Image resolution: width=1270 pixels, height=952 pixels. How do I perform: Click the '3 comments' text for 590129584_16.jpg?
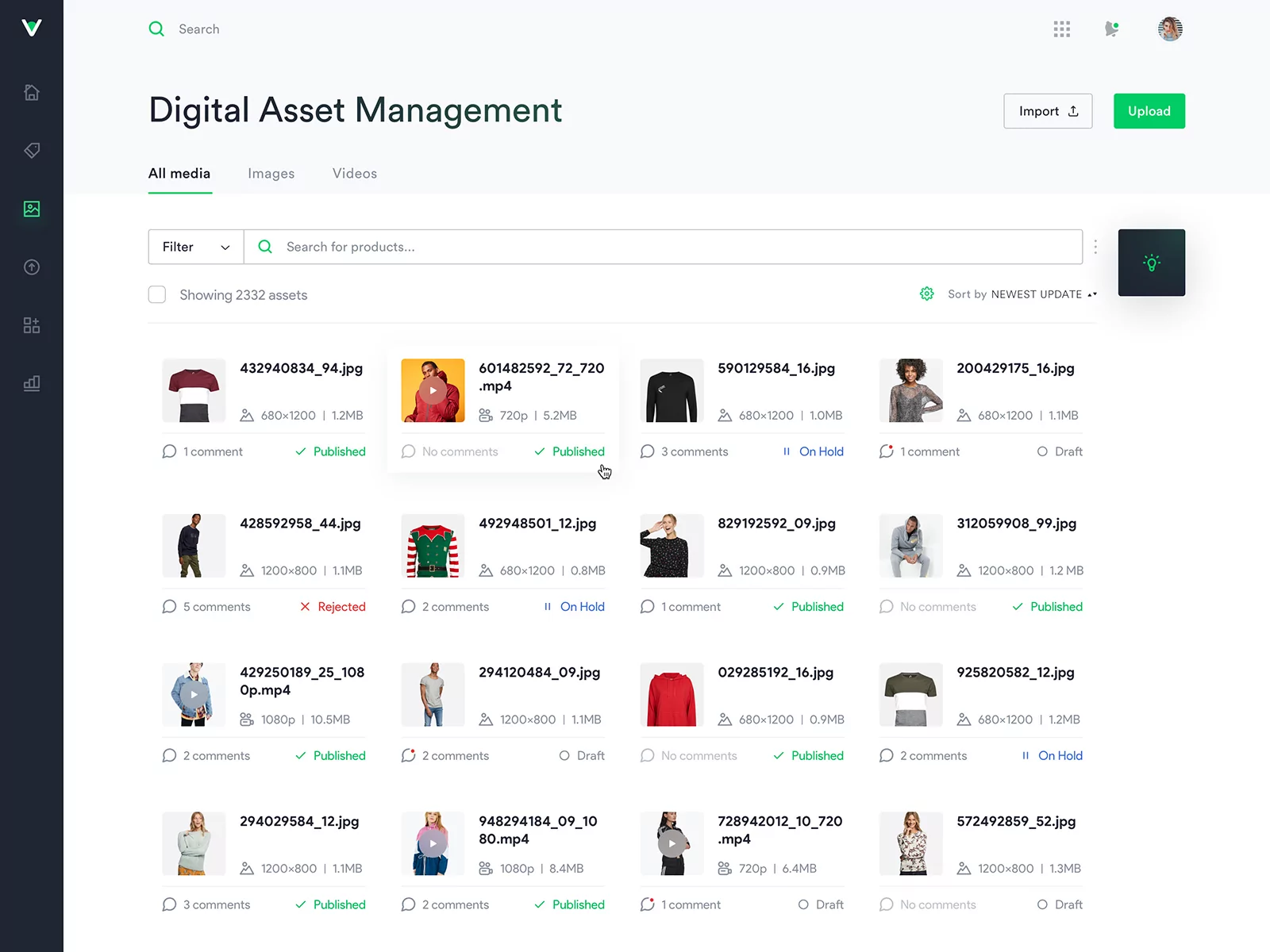[x=695, y=451]
